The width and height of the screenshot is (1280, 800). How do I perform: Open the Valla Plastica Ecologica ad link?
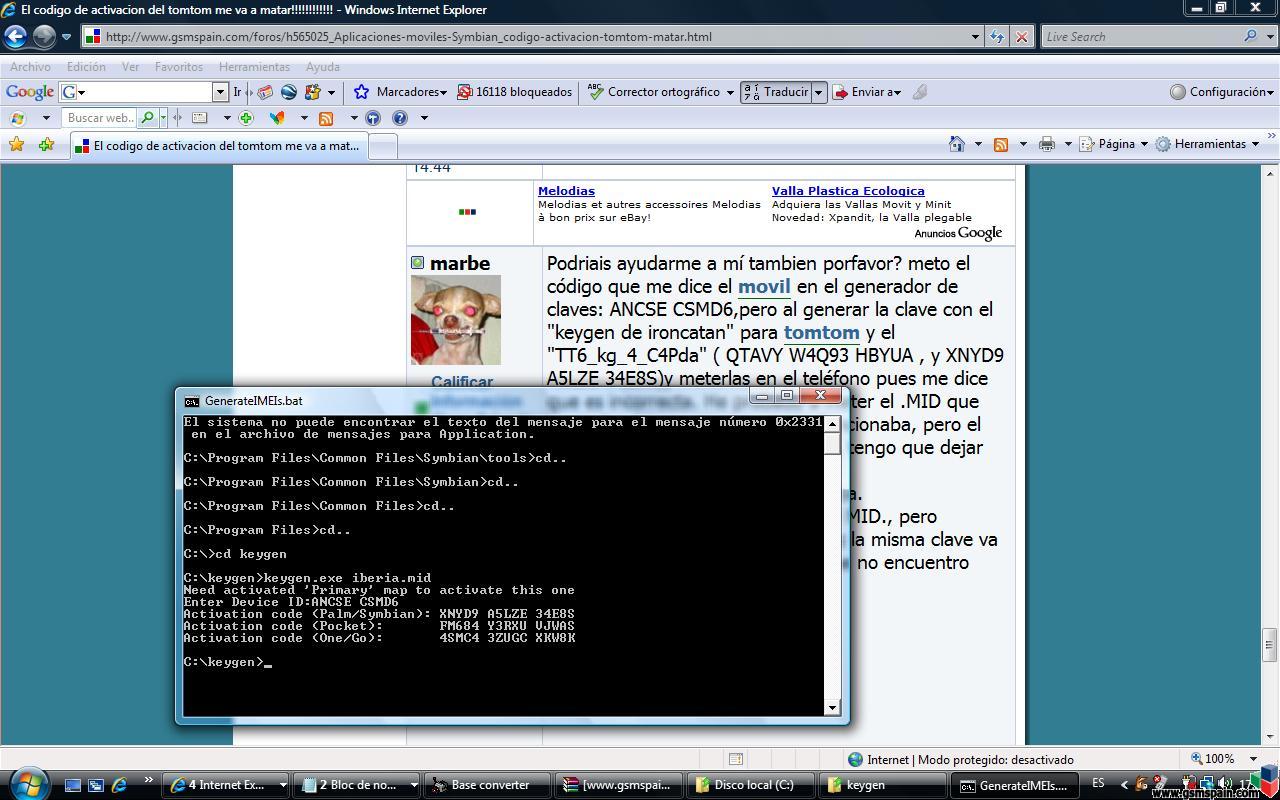click(848, 191)
